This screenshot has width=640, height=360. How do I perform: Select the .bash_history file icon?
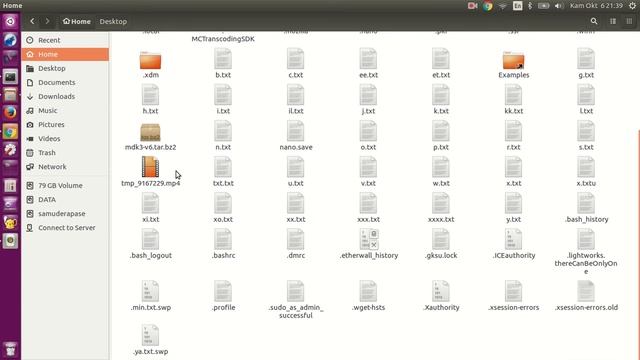[x=586, y=203]
